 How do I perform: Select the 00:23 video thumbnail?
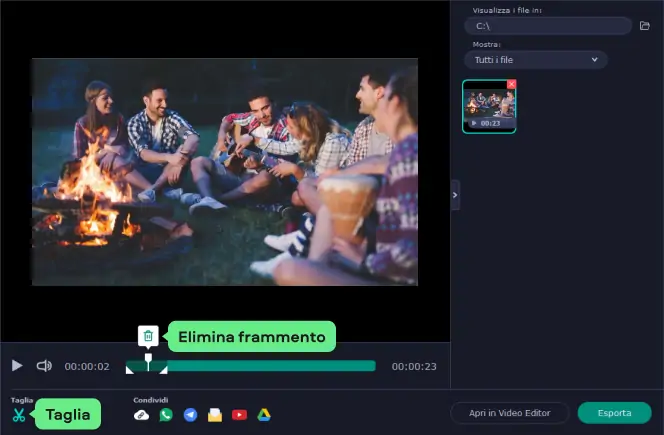coord(489,106)
